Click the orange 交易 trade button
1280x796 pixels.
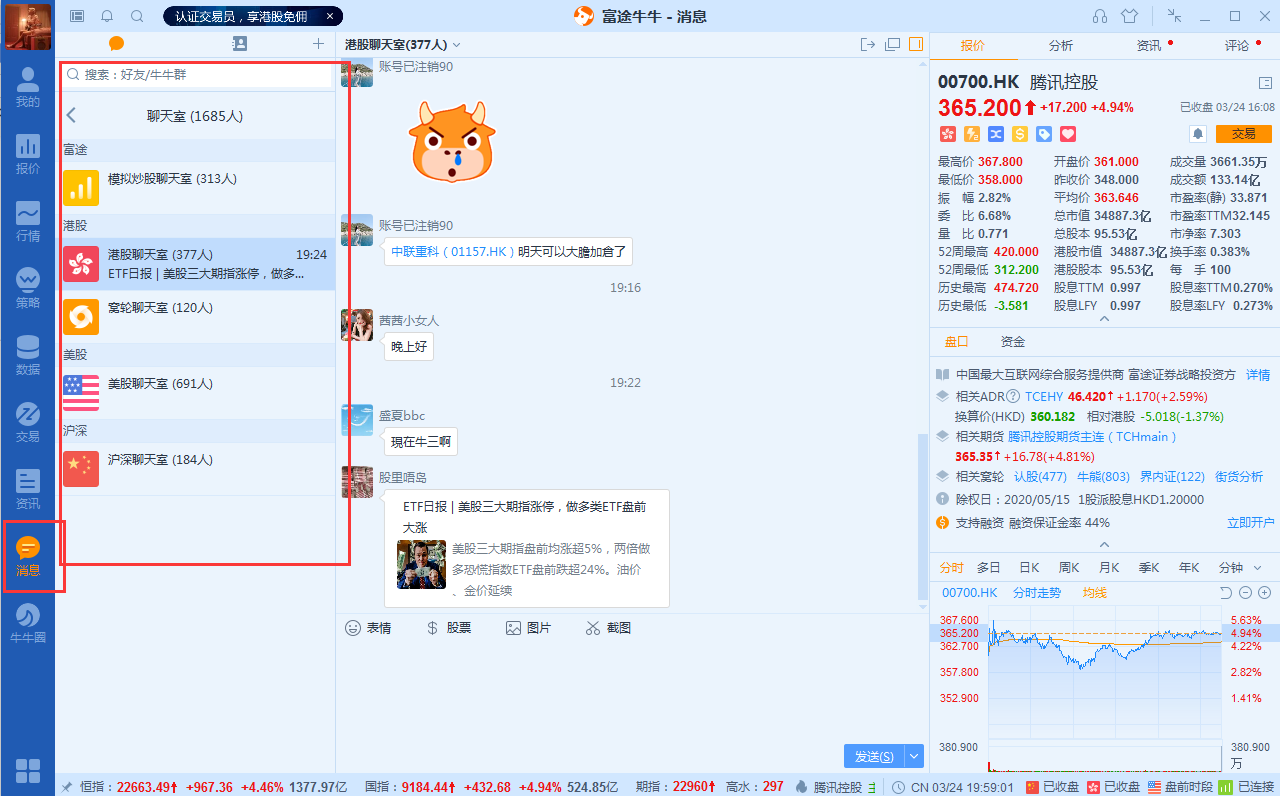point(1243,133)
